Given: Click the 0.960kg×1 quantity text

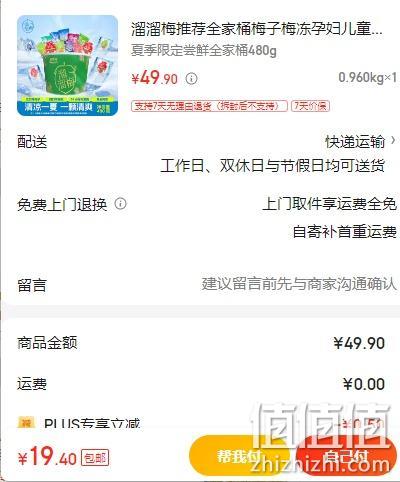Looking at the screenshot, I should [x=367, y=78].
